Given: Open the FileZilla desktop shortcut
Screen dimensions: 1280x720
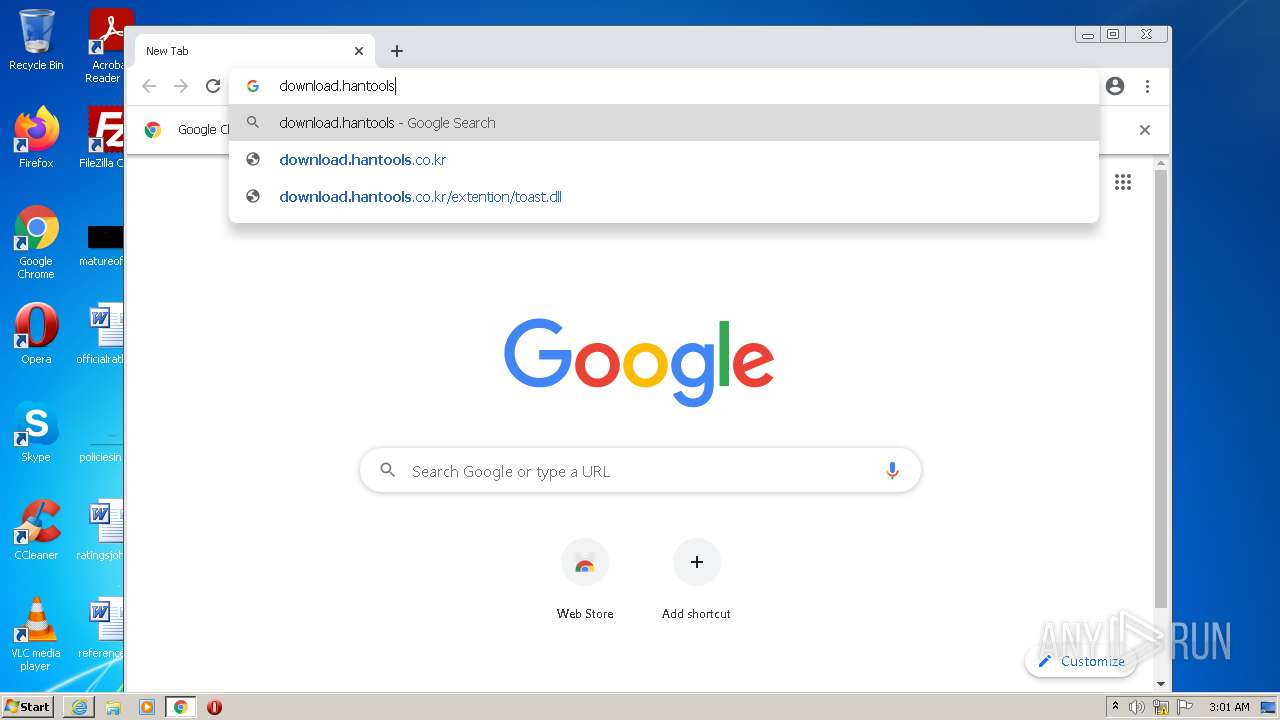Looking at the screenshot, I should [x=103, y=137].
